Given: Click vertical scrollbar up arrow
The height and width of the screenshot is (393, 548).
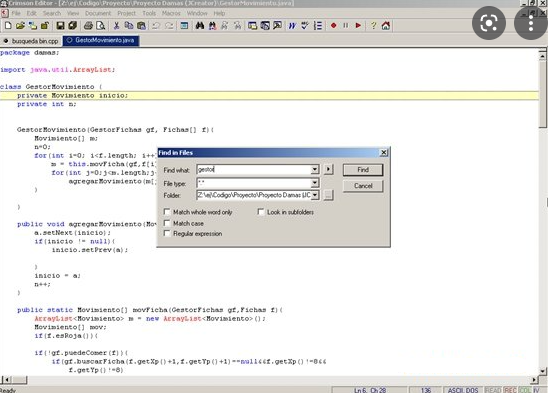Looking at the screenshot, I should (542, 56).
